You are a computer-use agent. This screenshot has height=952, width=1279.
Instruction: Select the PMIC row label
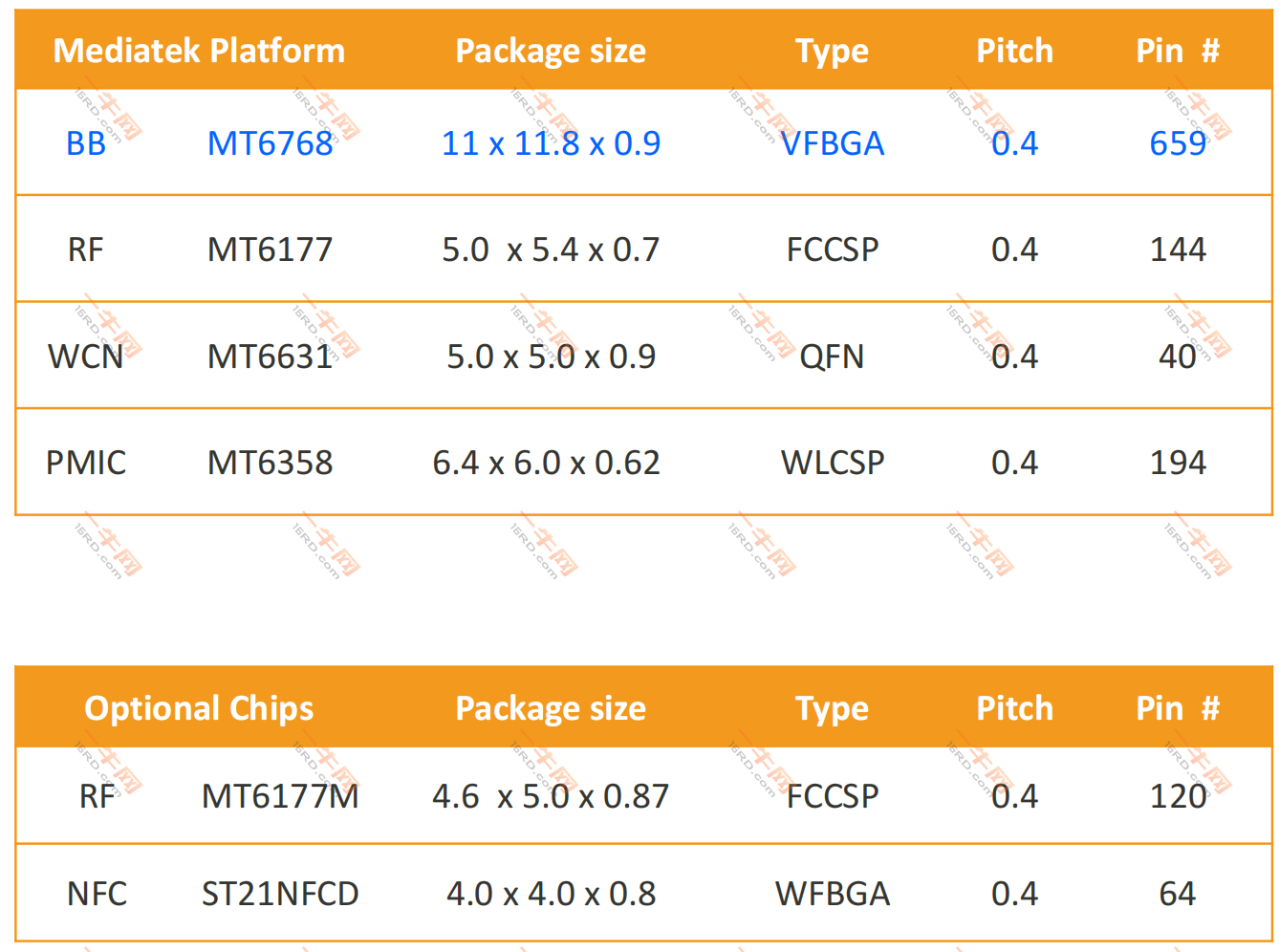(x=85, y=463)
